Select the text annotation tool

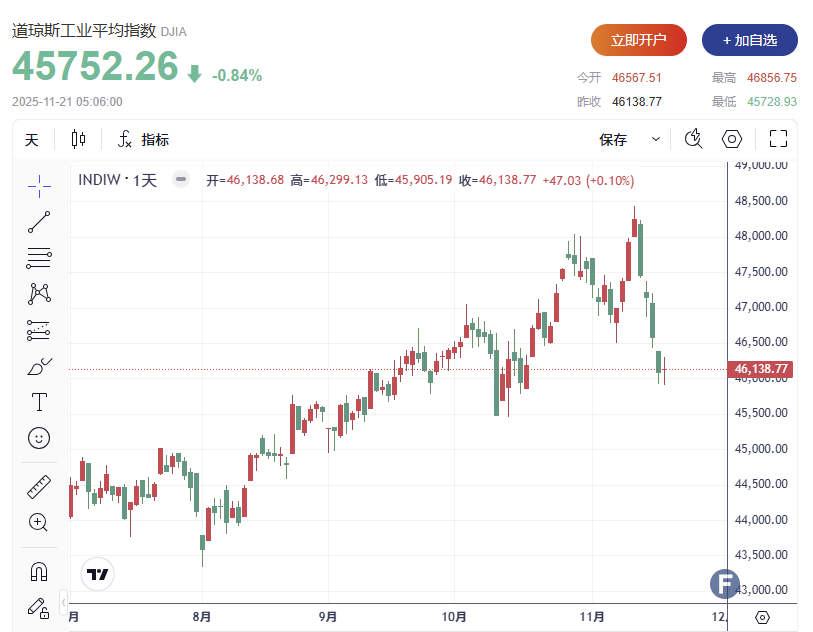pos(39,402)
